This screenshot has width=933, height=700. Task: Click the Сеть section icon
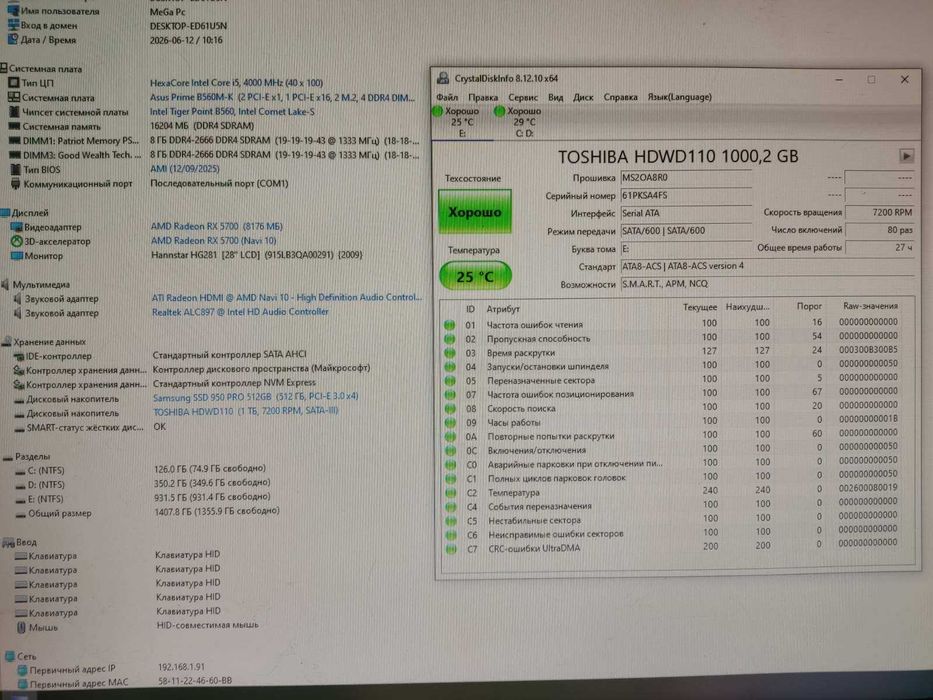[10, 657]
